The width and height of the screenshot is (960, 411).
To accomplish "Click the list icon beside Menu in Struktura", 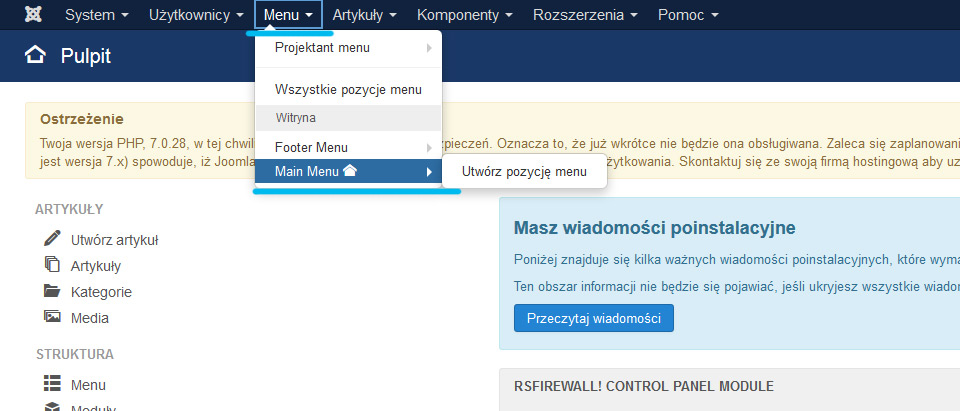I will point(53,384).
